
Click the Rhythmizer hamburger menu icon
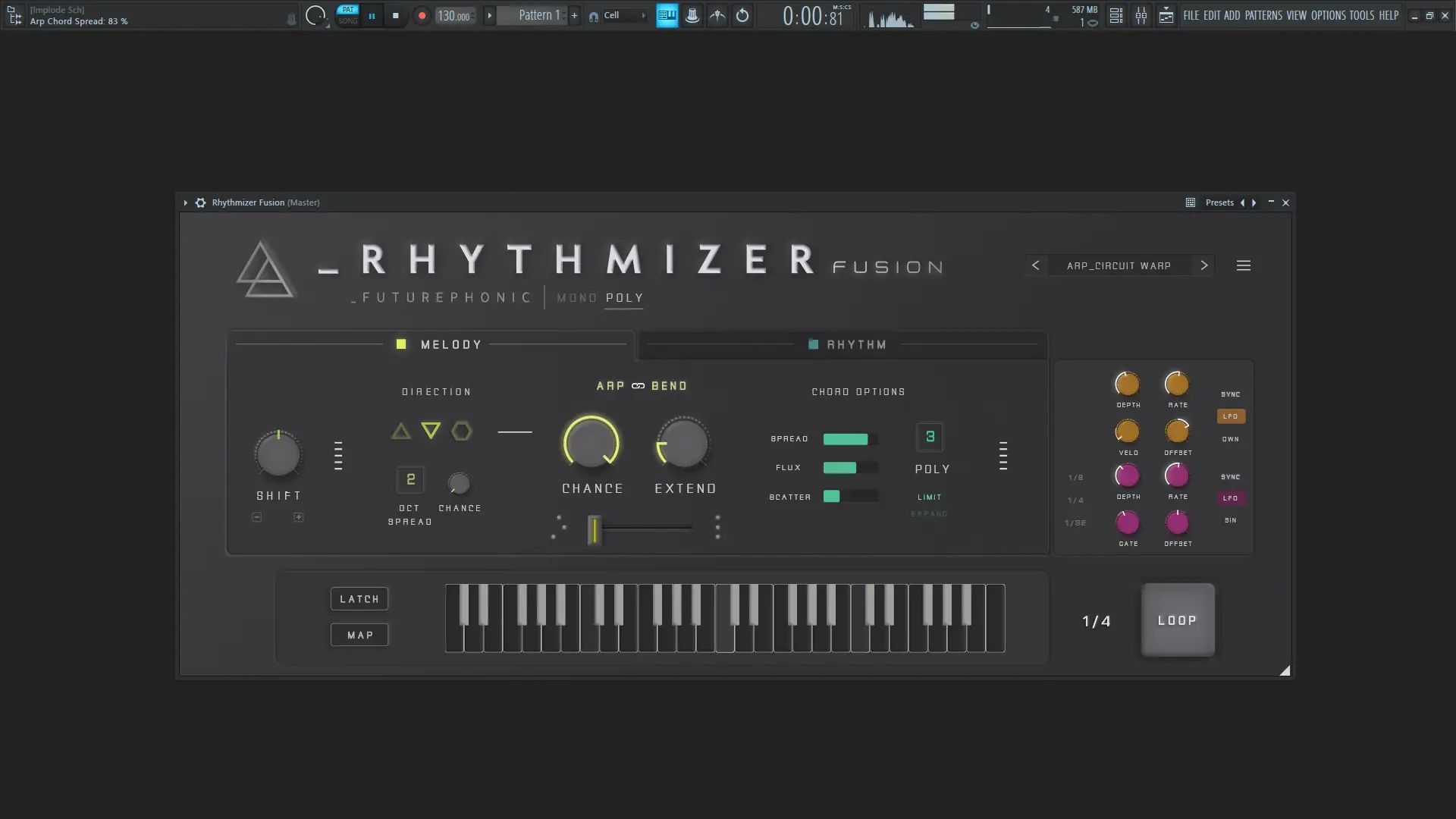[1243, 265]
